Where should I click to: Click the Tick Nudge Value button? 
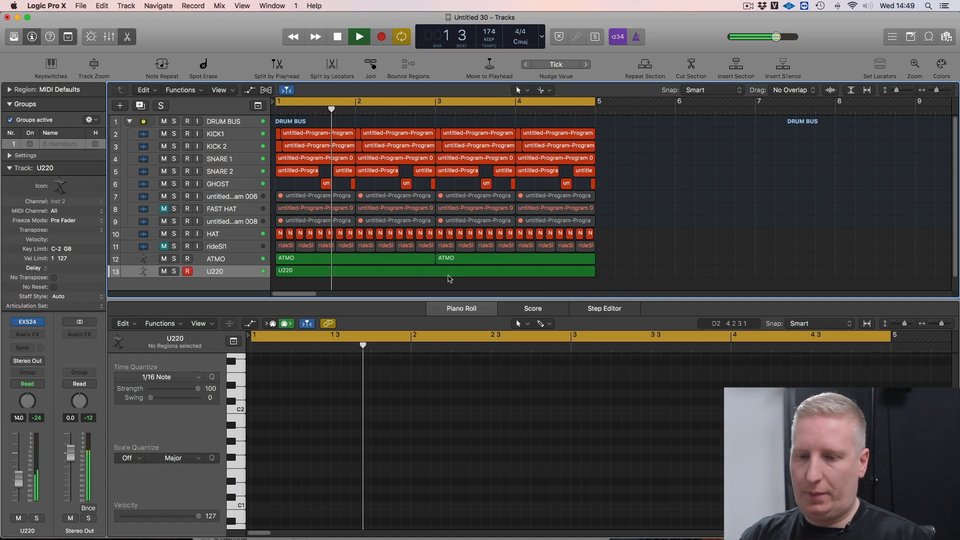point(555,64)
